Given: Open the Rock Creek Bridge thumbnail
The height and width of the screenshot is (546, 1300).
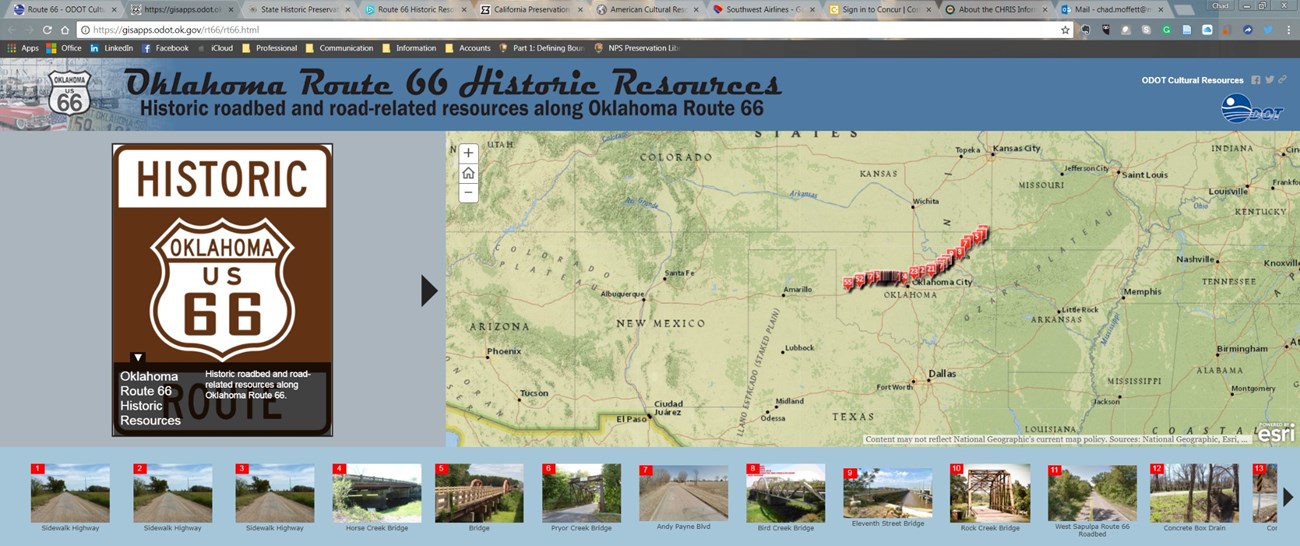Looking at the screenshot, I should (990, 494).
